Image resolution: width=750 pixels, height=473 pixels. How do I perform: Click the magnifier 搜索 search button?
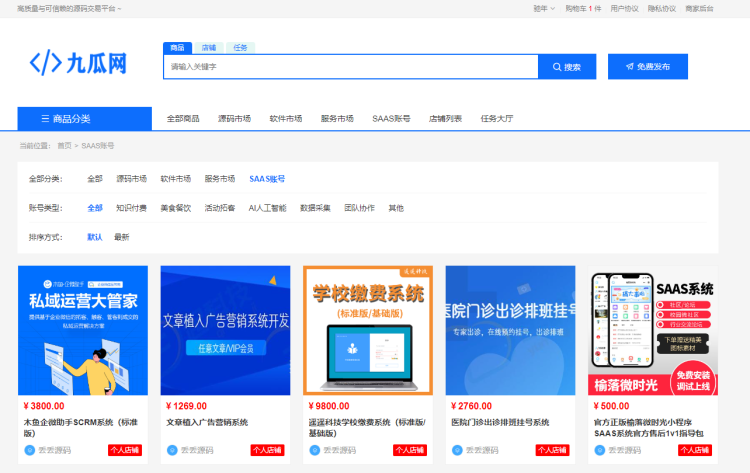(x=566, y=67)
